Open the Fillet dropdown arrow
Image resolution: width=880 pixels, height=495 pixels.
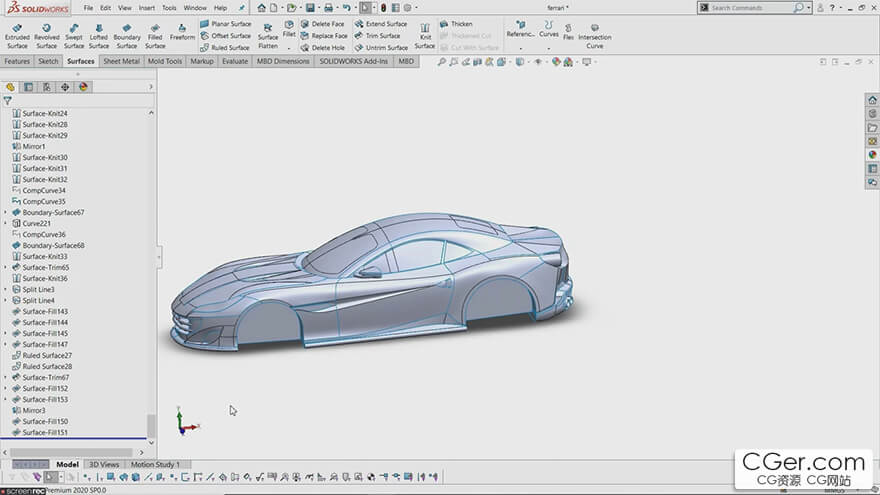pyautogui.click(x=289, y=48)
